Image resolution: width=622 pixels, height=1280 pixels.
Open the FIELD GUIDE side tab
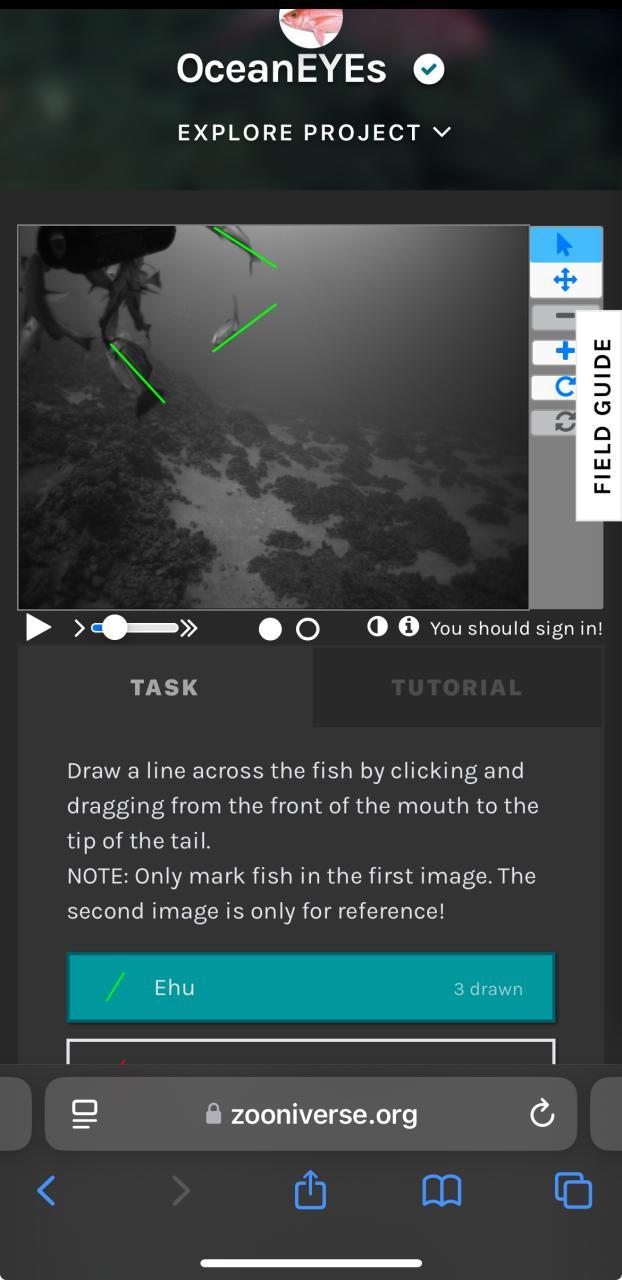[600, 416]
